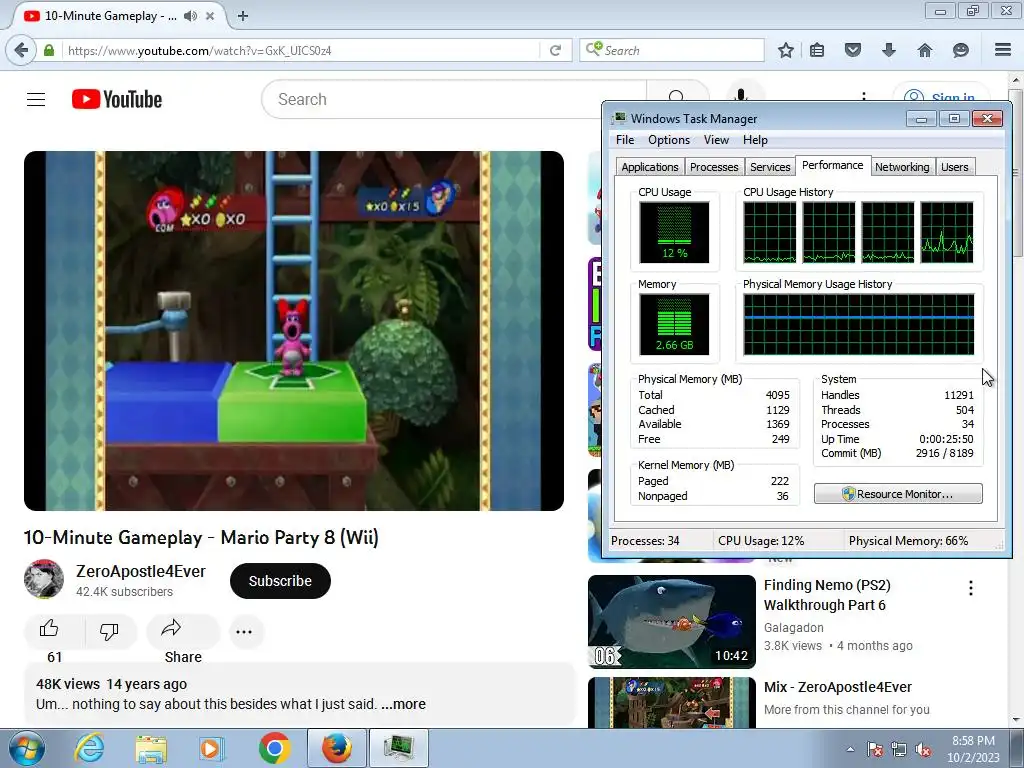Click the CPU Usage 12 % meter
Image resolution: width=1024 pixels, height=768 pixels.
tap(674, 232)
